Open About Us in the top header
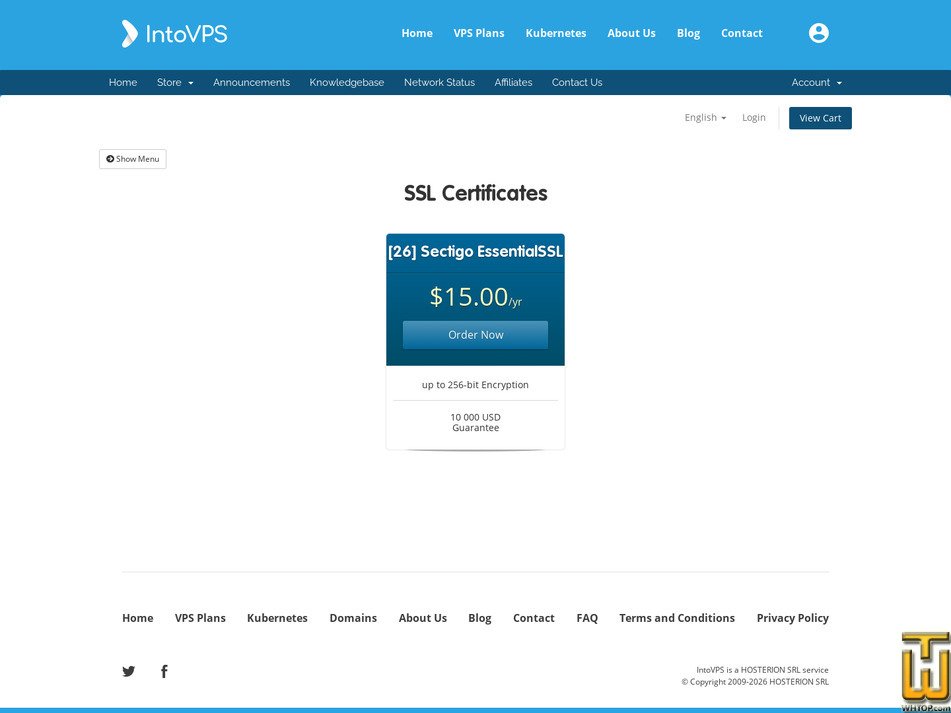Image resolution: width=951 pixels, height=713 pixels. [x=631, y=33]
